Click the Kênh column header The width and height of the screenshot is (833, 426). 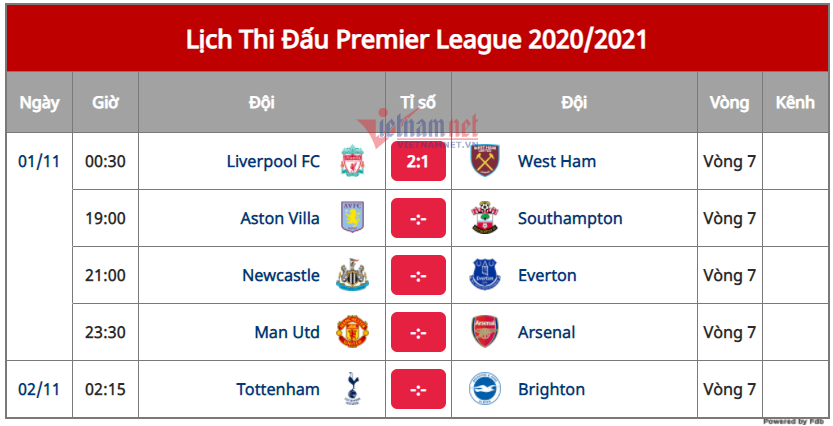click(x=795, y=102)
